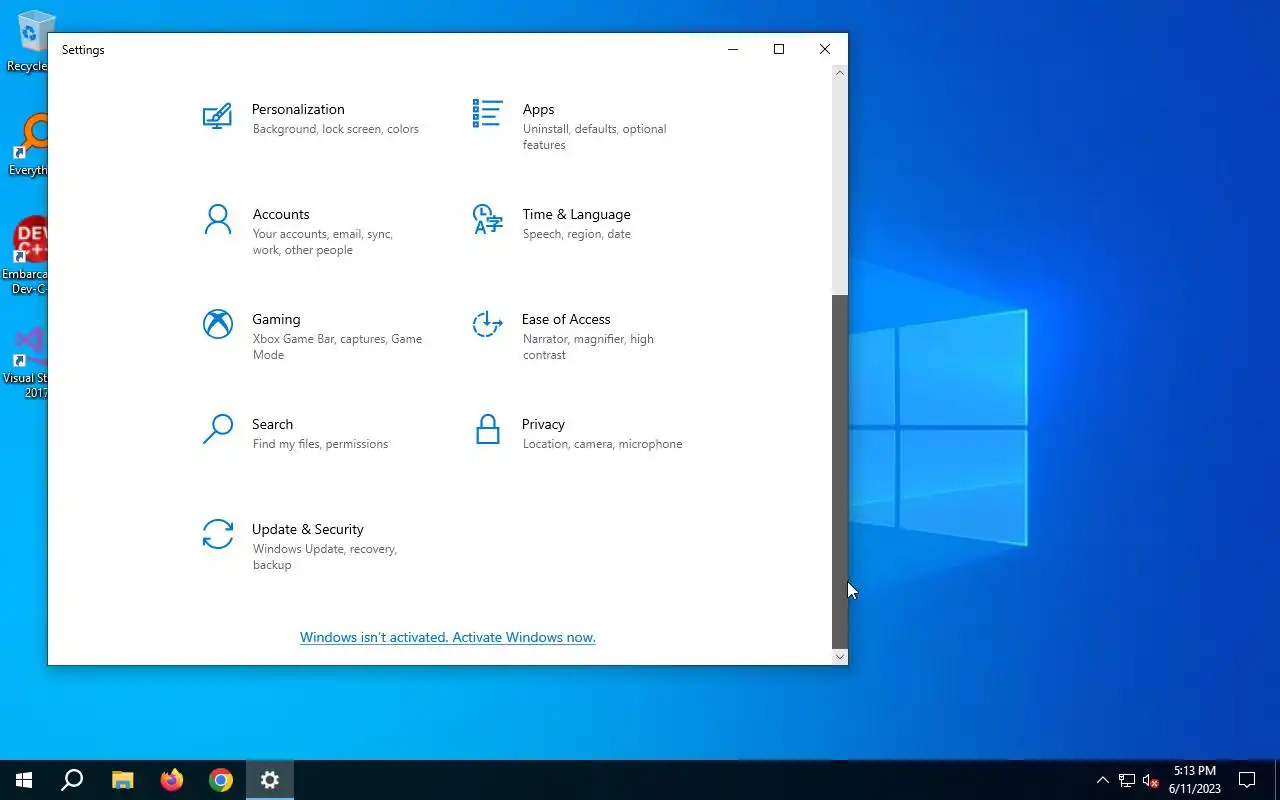Image resolution: width=1280 pixels, height=800 pixels.
Task: Open the Accounts settings heading
Action: point(281,214)
